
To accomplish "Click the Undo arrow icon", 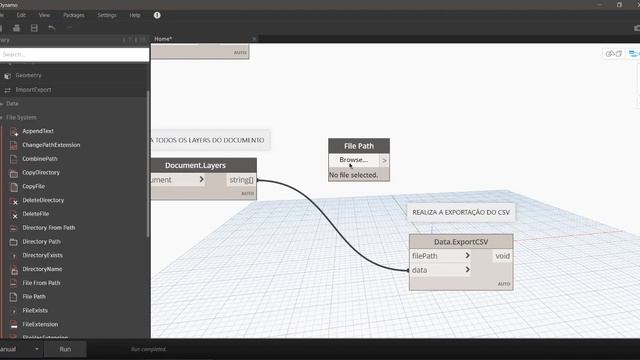I will (51, 28).
